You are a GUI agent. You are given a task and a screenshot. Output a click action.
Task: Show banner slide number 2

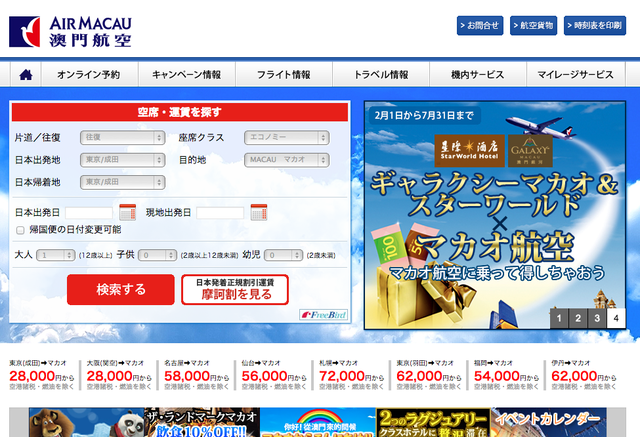pos(578,318)
